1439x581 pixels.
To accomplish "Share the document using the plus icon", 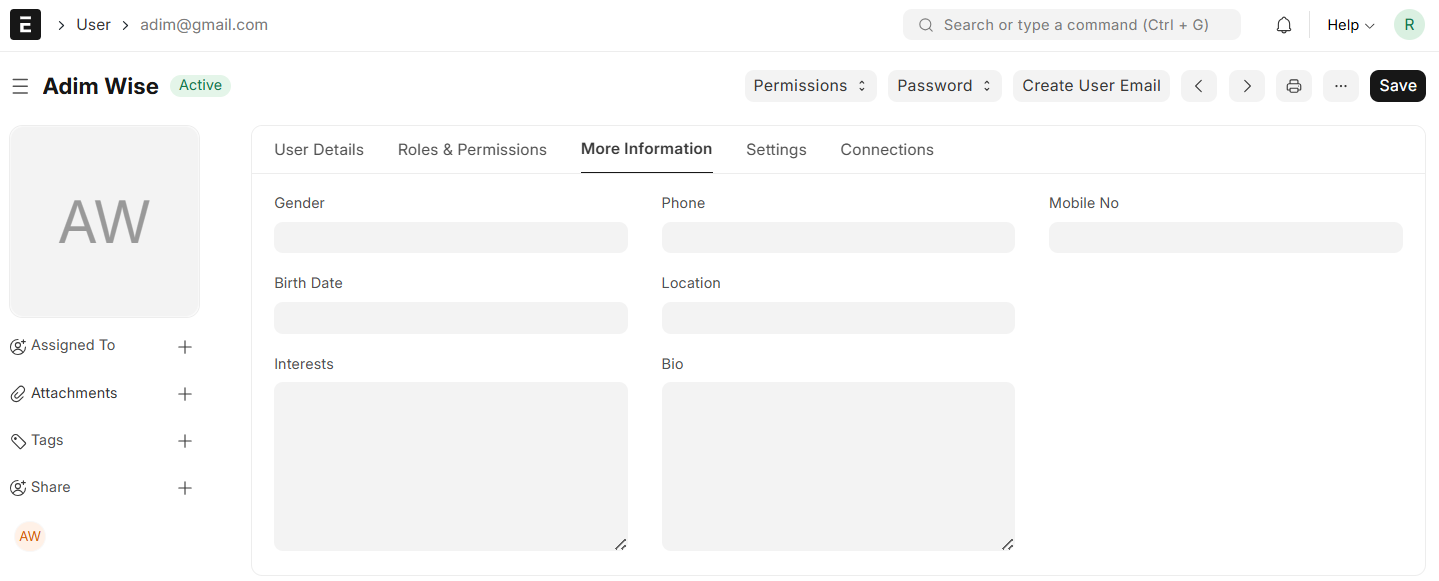I will 184,488.
